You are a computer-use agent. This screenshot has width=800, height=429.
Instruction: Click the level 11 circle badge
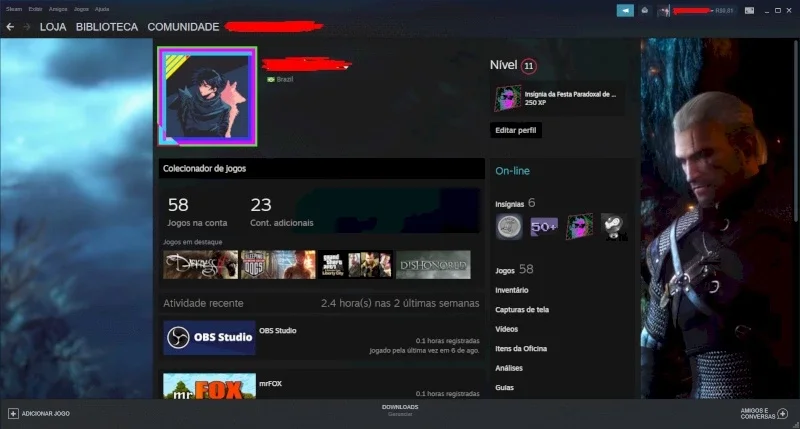tap(529, 66)
